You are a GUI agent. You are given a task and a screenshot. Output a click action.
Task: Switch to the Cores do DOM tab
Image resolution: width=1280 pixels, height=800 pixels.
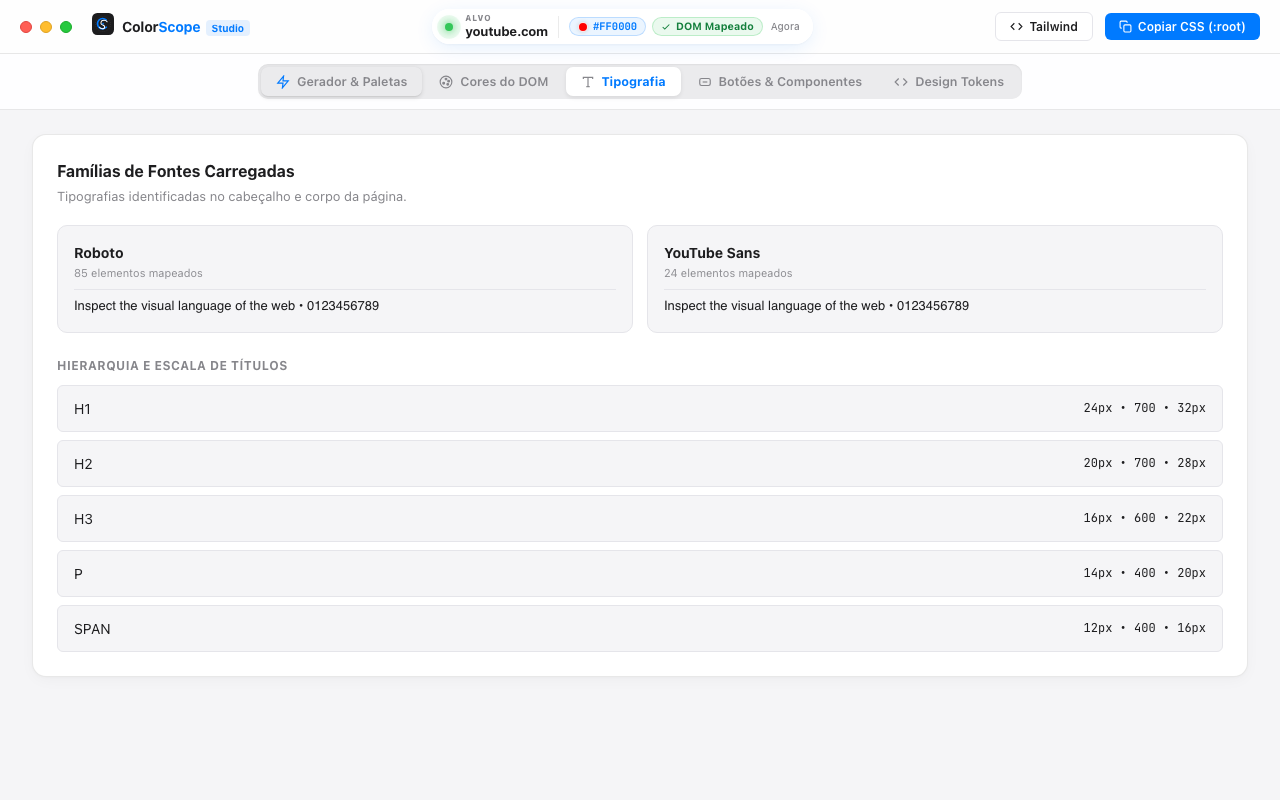494,82
